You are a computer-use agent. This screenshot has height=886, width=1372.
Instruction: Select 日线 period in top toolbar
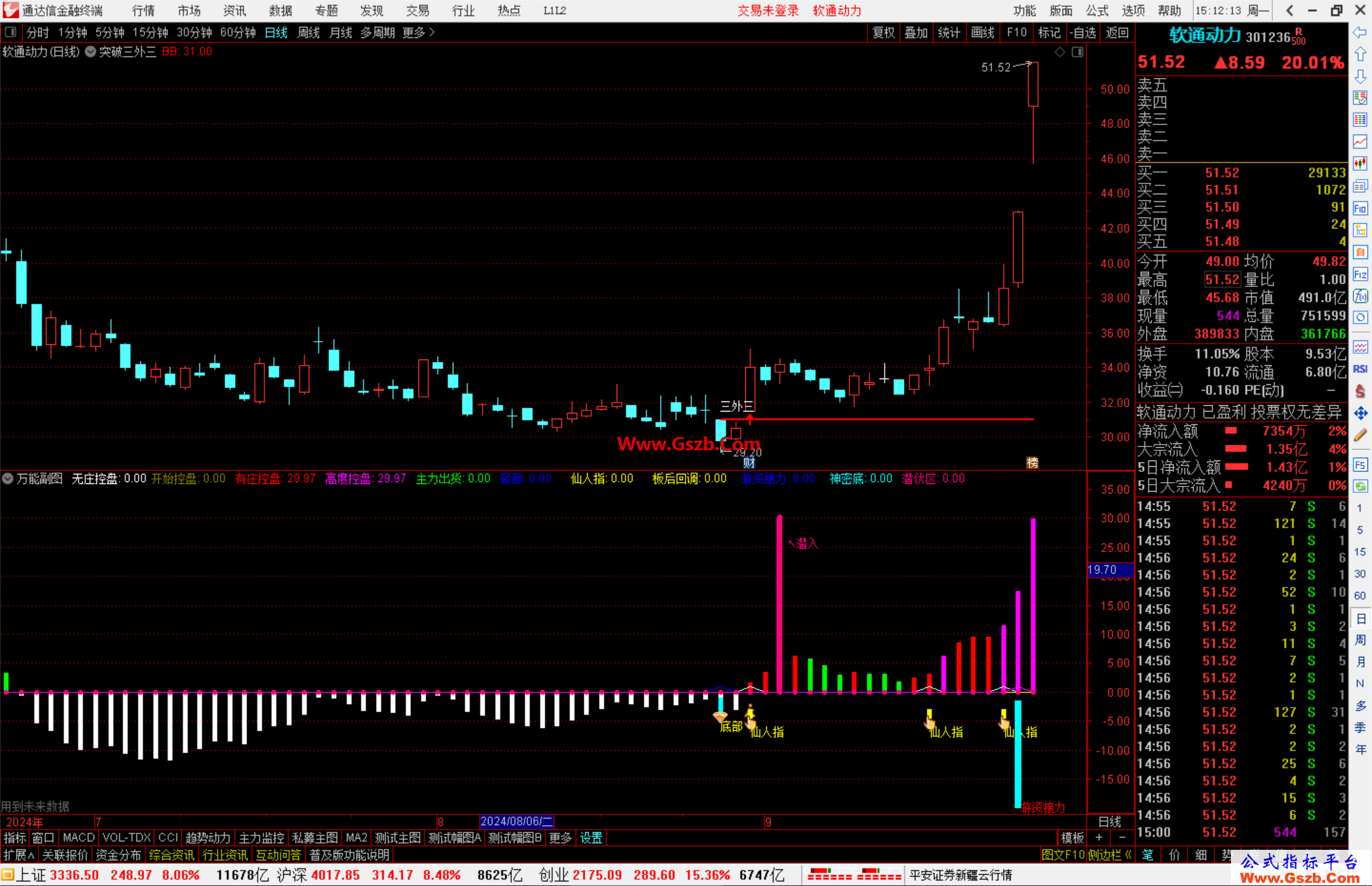coord(276,32)
